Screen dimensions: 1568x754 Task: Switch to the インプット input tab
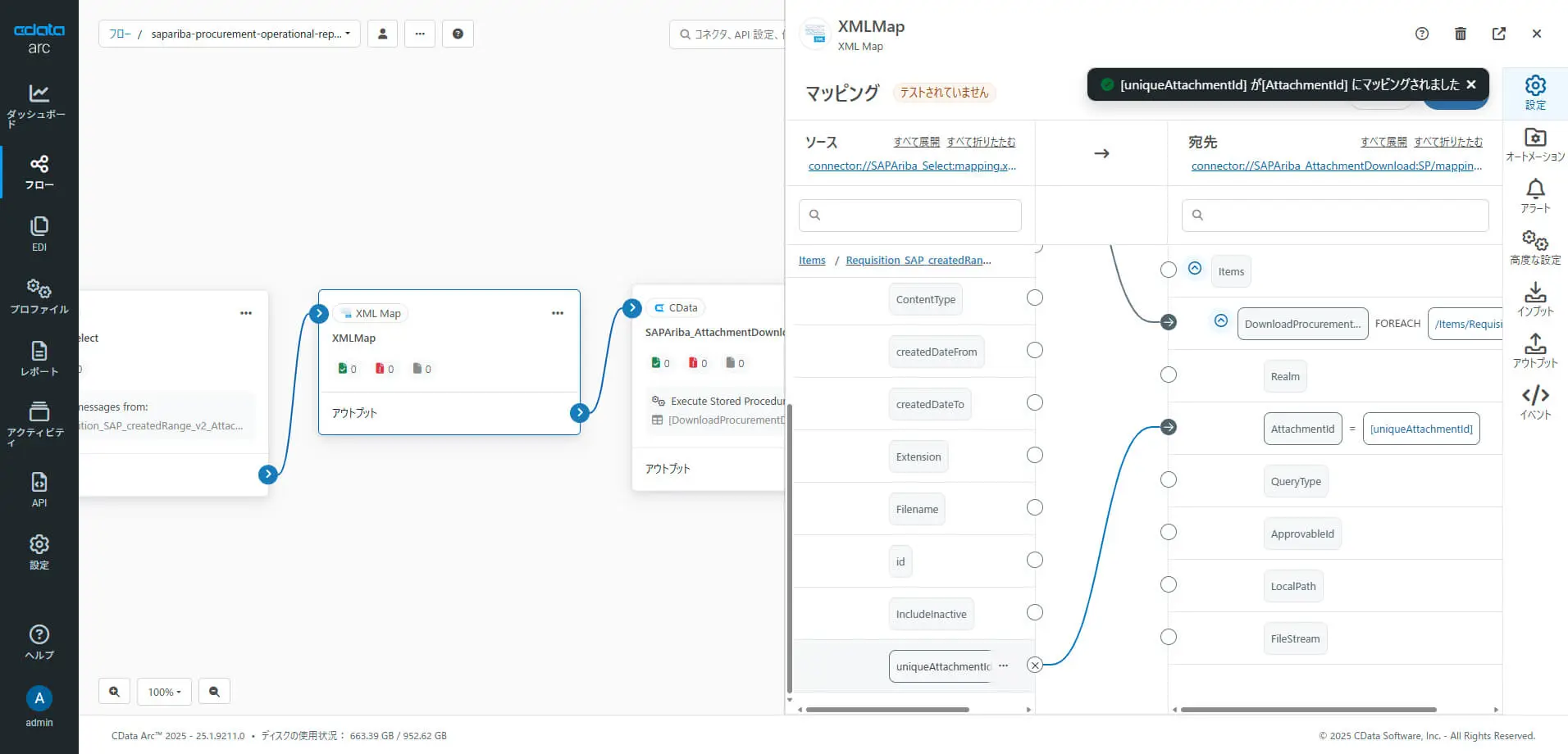tap(1535, 299)
